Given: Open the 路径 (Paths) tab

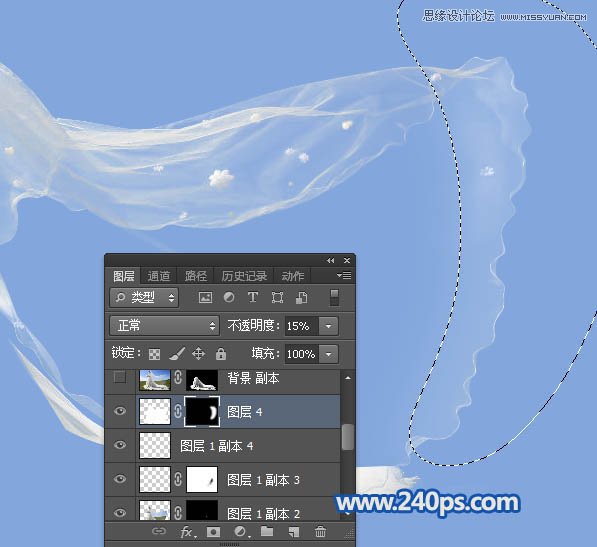Looking at the screenshot, I should coord(196,276).
